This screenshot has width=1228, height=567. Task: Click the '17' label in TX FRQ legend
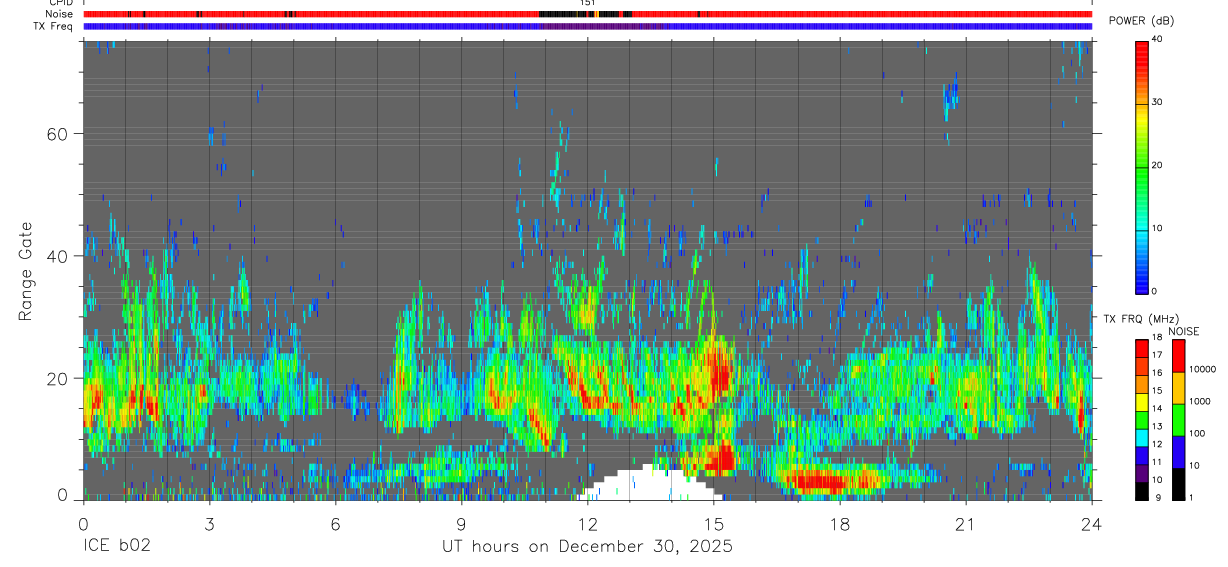click(x=1157, y=355)
